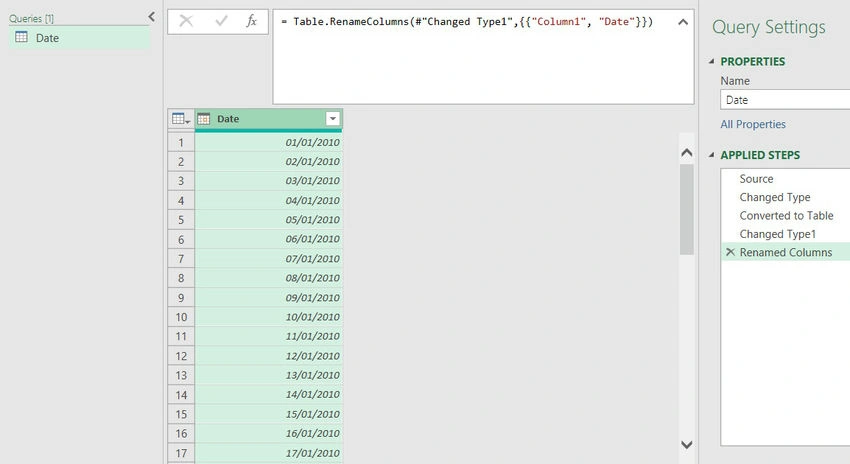Click the Date query table icon
Viewport: 850px width, 464px height.
[22, 37]
